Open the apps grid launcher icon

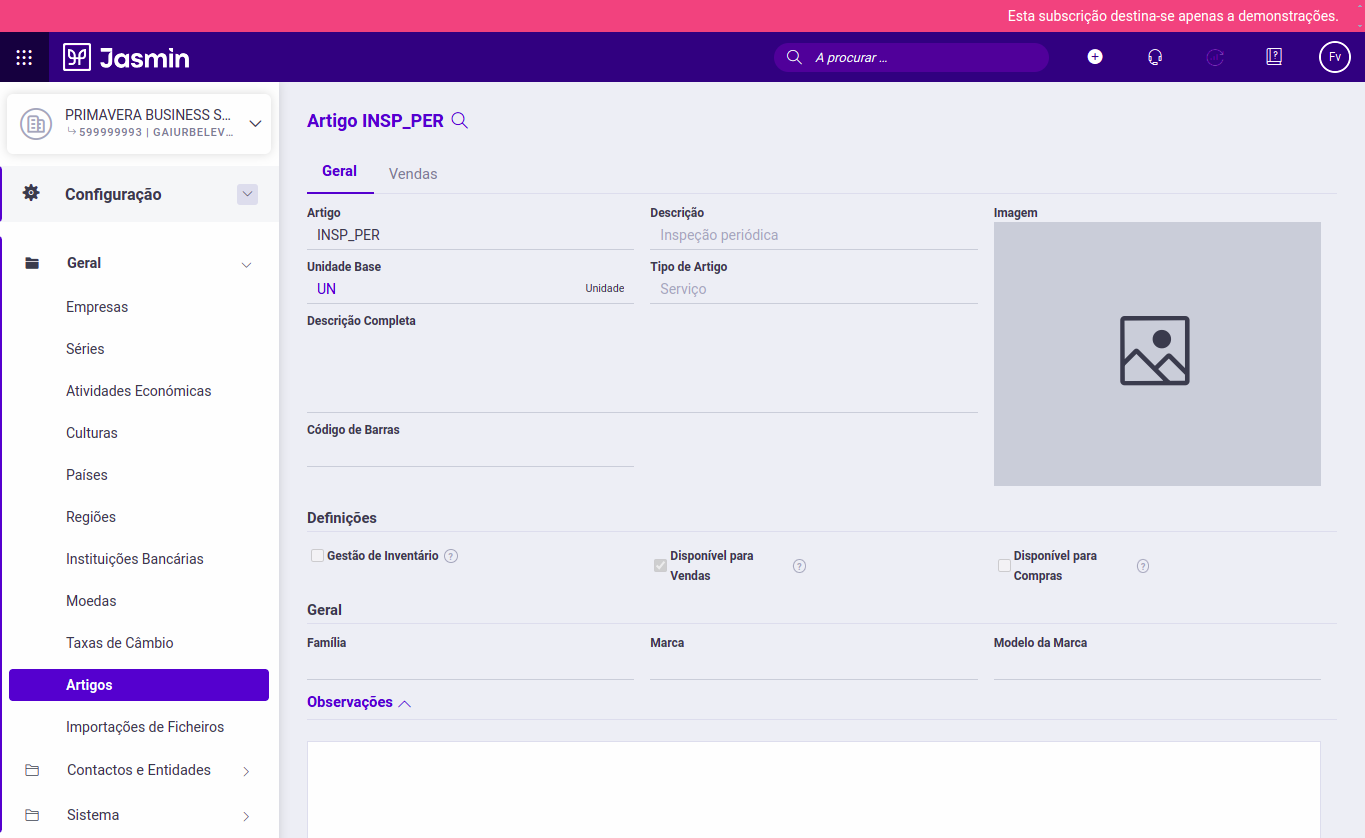(x=24, y=57)
